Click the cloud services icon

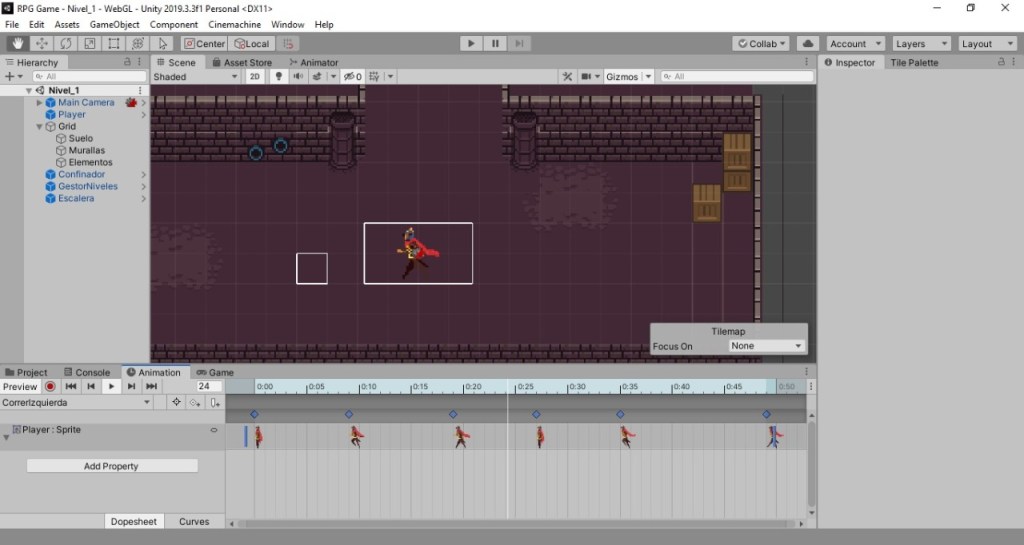click(808, 44)
